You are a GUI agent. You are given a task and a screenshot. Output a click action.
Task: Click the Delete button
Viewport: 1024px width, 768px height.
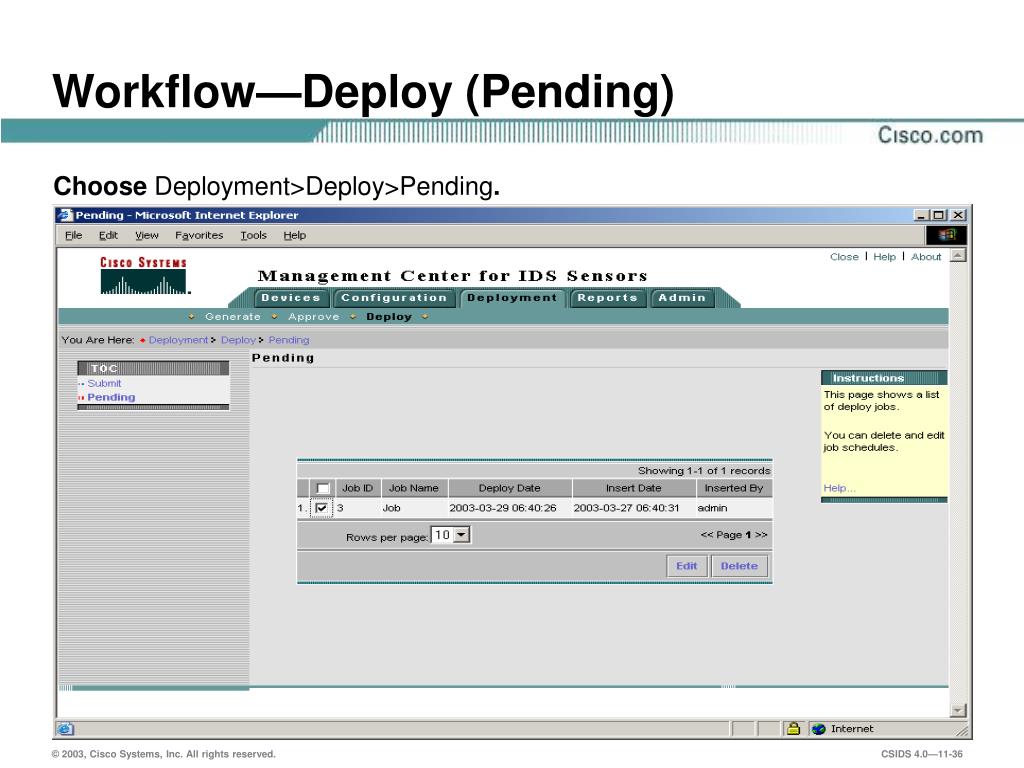tap(739, 566)
